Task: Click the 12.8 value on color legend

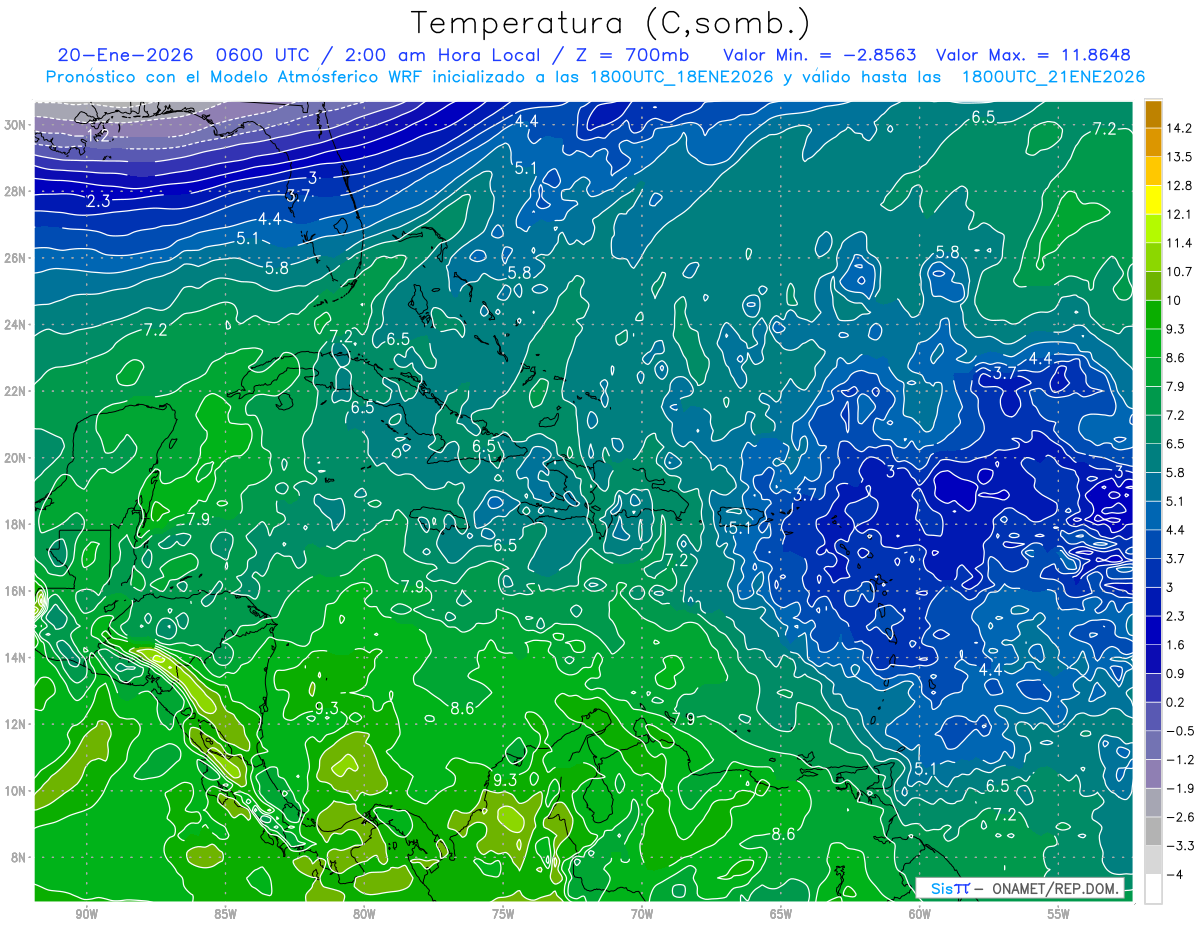Action: pos(1180,186)
